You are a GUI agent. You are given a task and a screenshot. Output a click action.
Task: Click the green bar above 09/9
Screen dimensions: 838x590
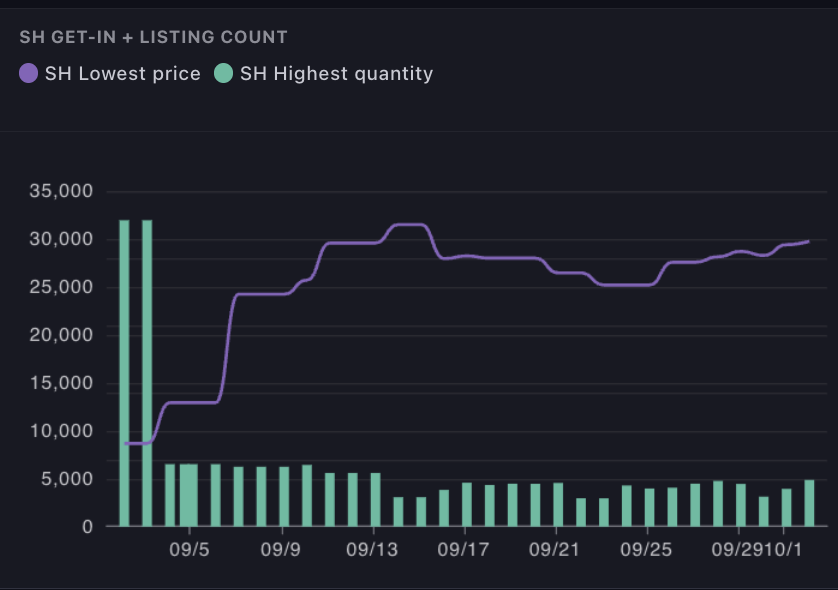[284, 496]
